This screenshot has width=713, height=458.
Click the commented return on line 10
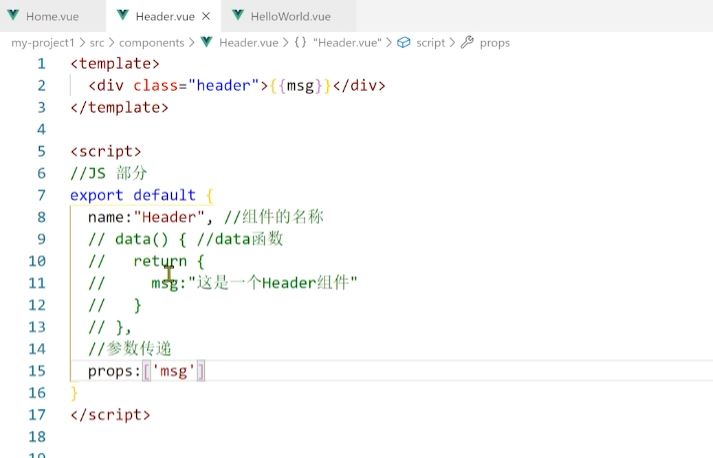pyautogui.click(x=160, y=261)
